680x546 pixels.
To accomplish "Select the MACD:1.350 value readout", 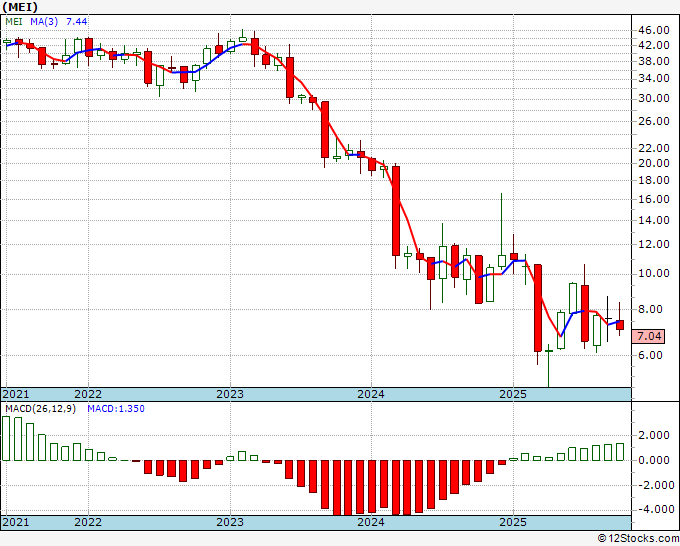I will coord(116,409).
